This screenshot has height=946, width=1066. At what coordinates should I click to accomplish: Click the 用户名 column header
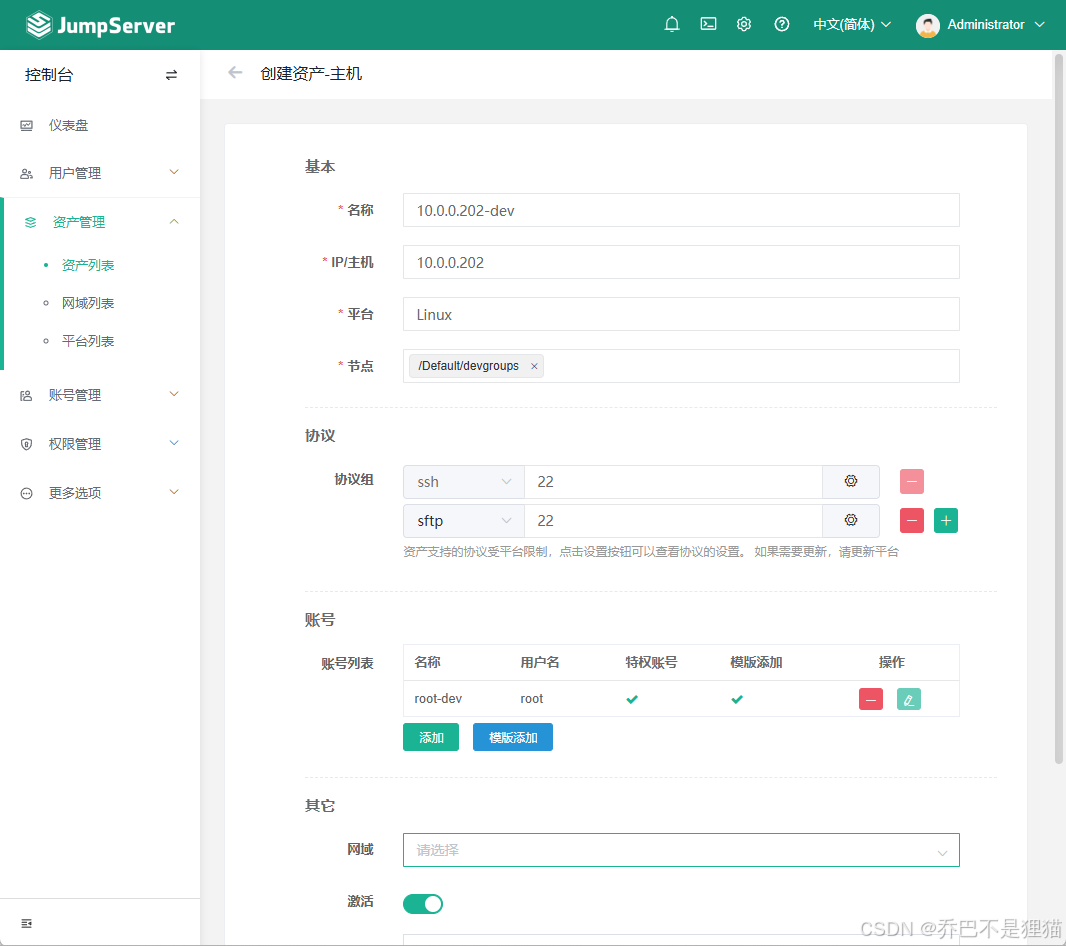point(540,662)
